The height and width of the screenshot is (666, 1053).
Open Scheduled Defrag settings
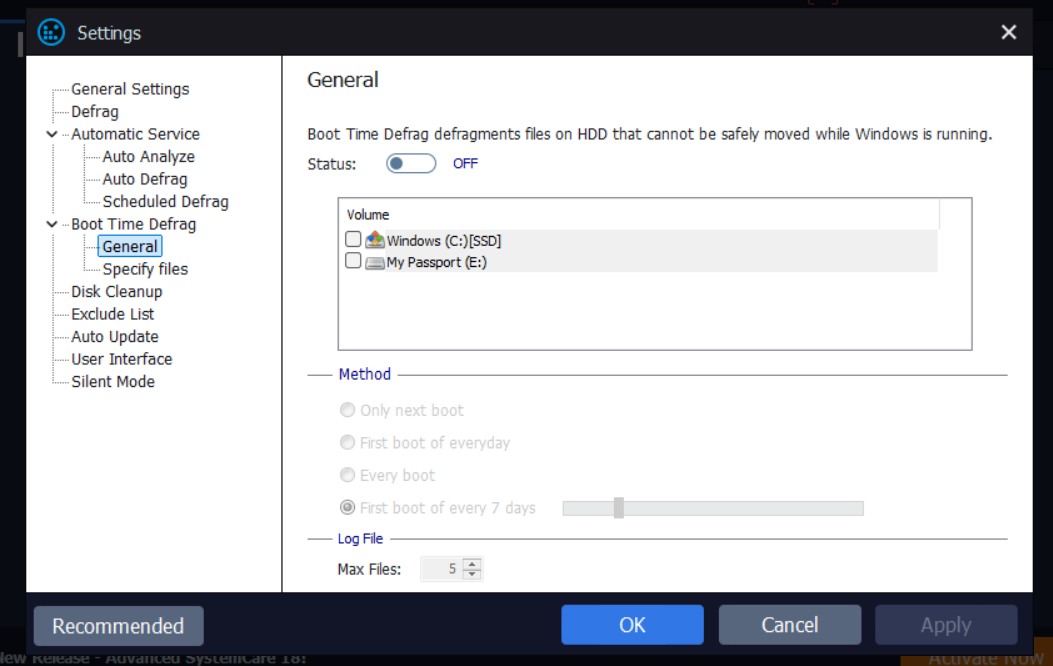(x=165, y=201)
